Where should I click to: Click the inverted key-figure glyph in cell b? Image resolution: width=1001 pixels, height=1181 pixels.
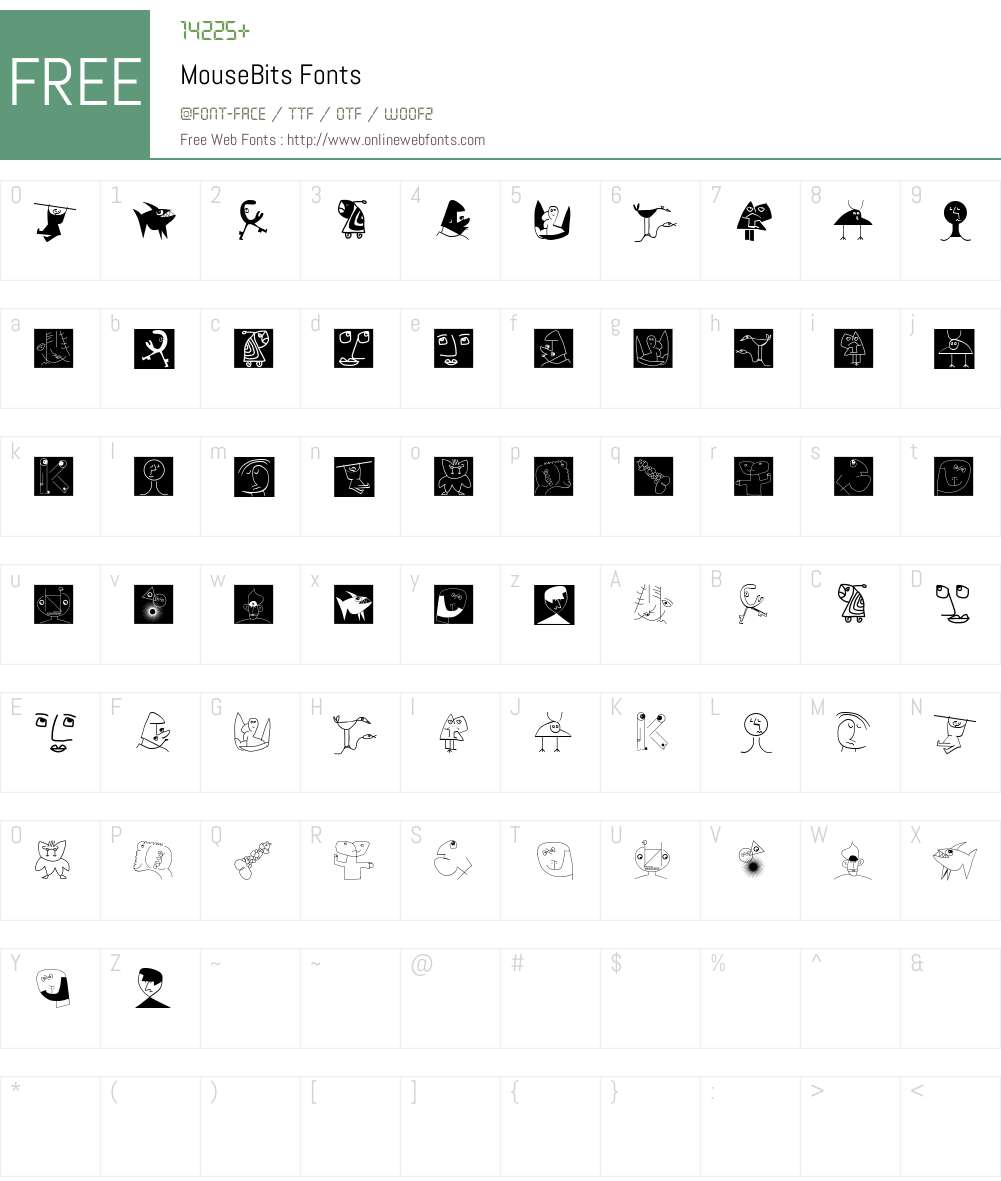coord(154,348)
